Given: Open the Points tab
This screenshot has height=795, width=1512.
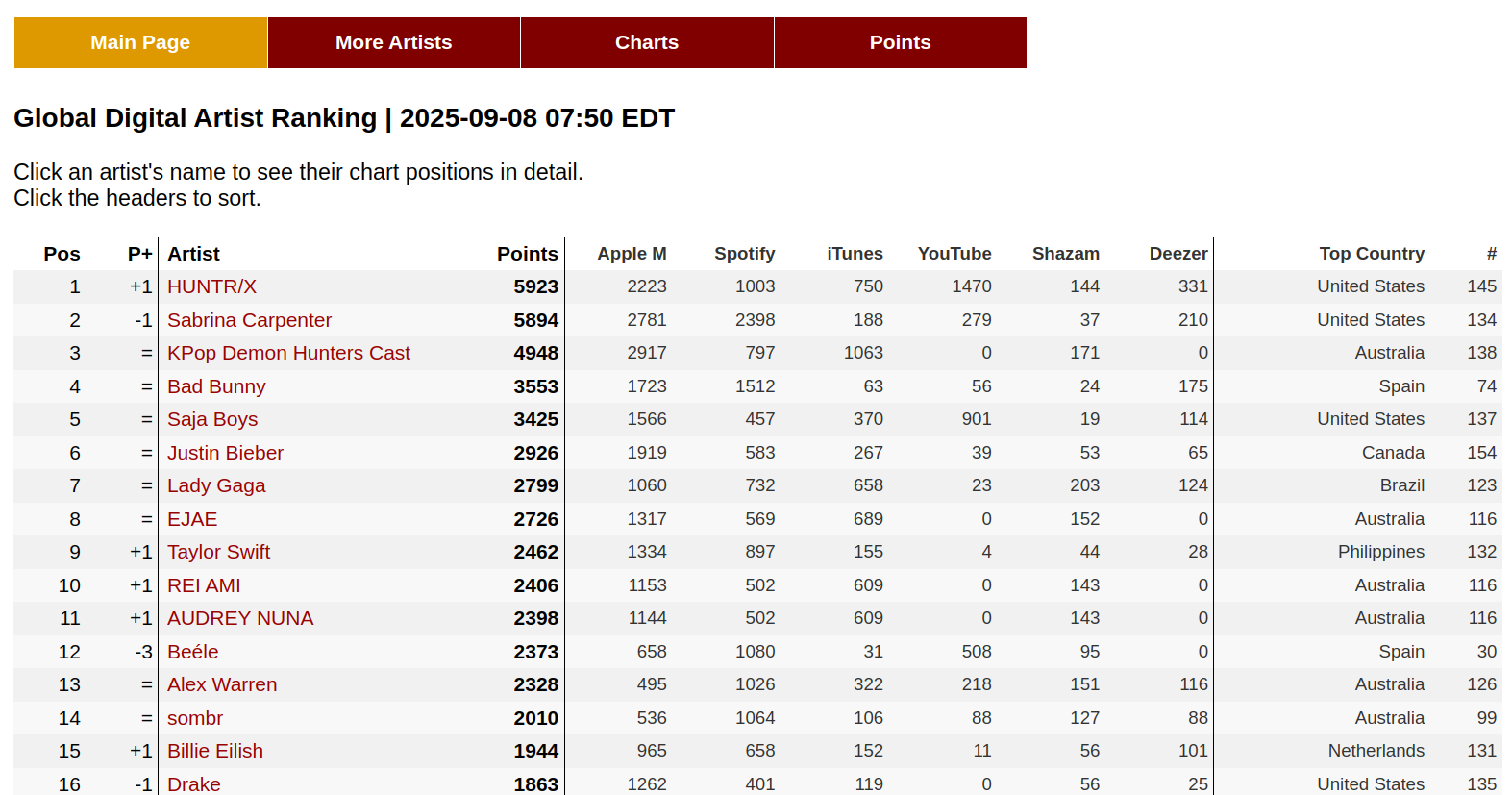Looking at the screenshot, I should (900, 42).
